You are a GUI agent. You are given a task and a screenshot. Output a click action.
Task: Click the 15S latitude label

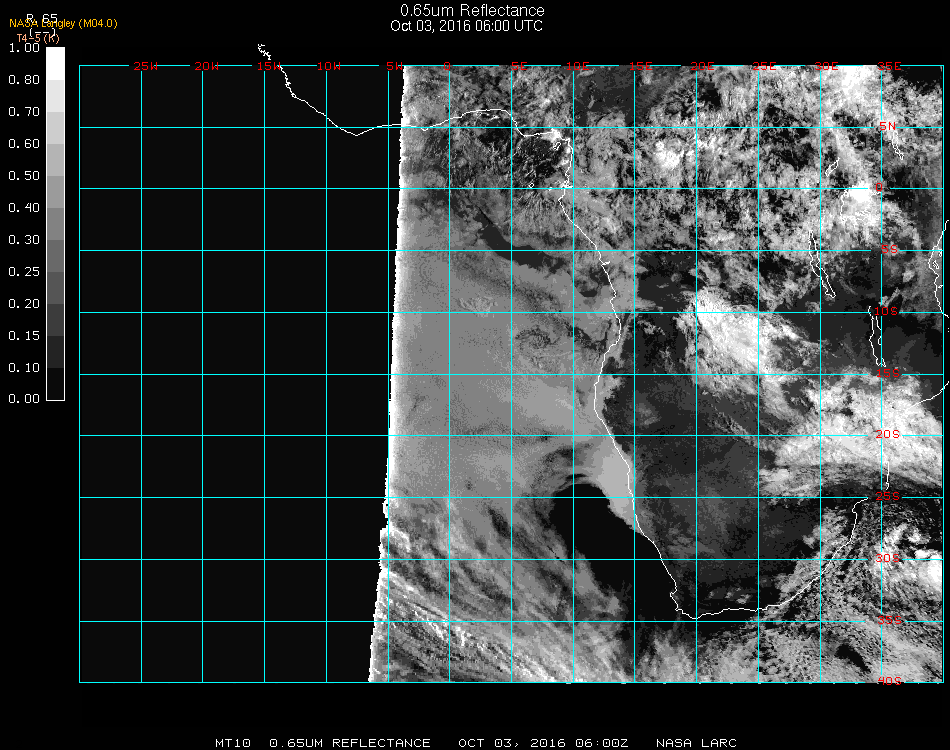tap(888, 374)
